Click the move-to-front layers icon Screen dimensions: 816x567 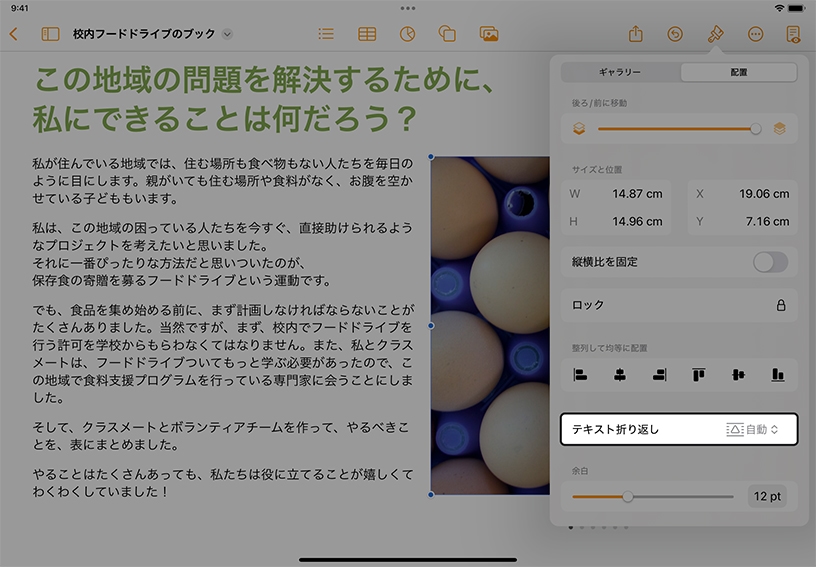point(779,128)
